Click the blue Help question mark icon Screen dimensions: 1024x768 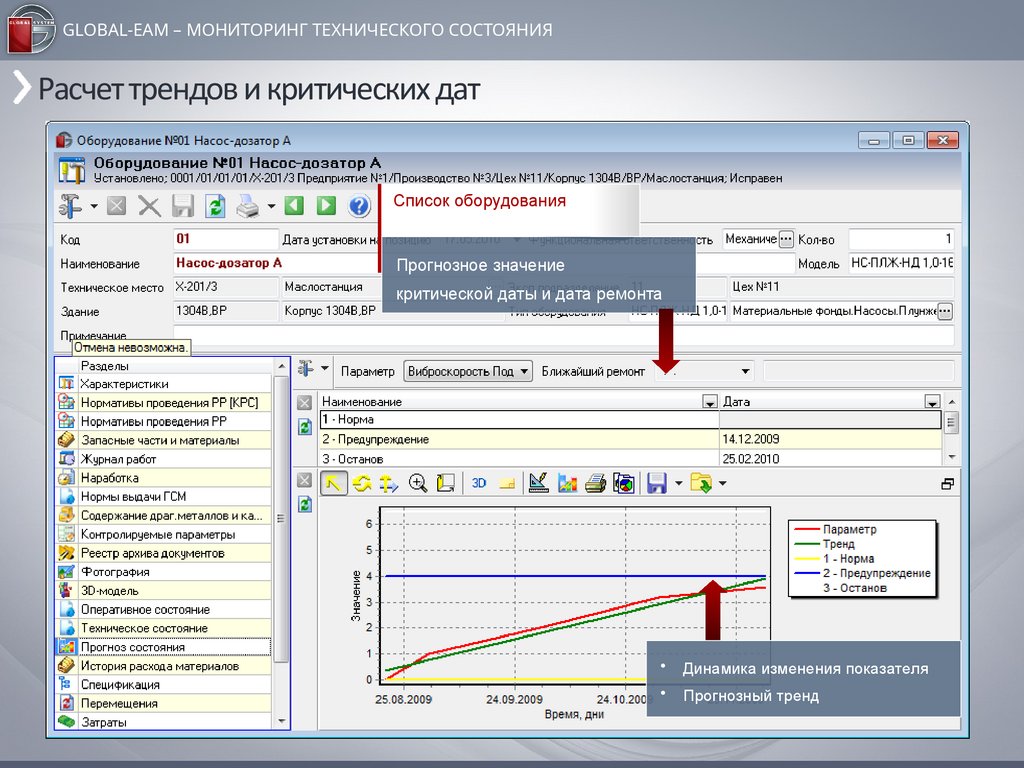click(359, 206)
